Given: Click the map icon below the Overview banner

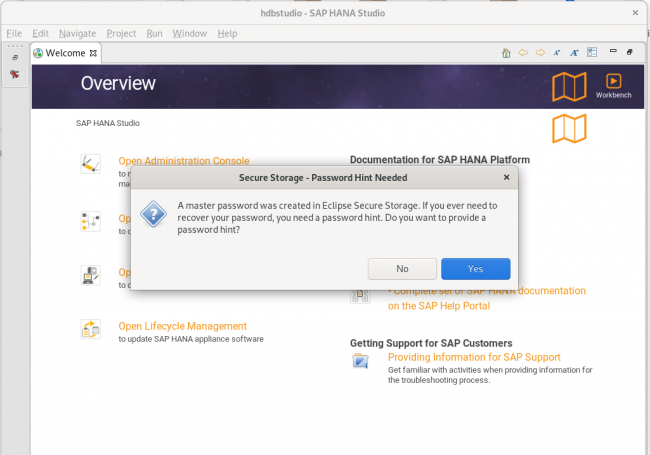Looking at the screenshot, I should pyautogui.click(x=569, y=128).
